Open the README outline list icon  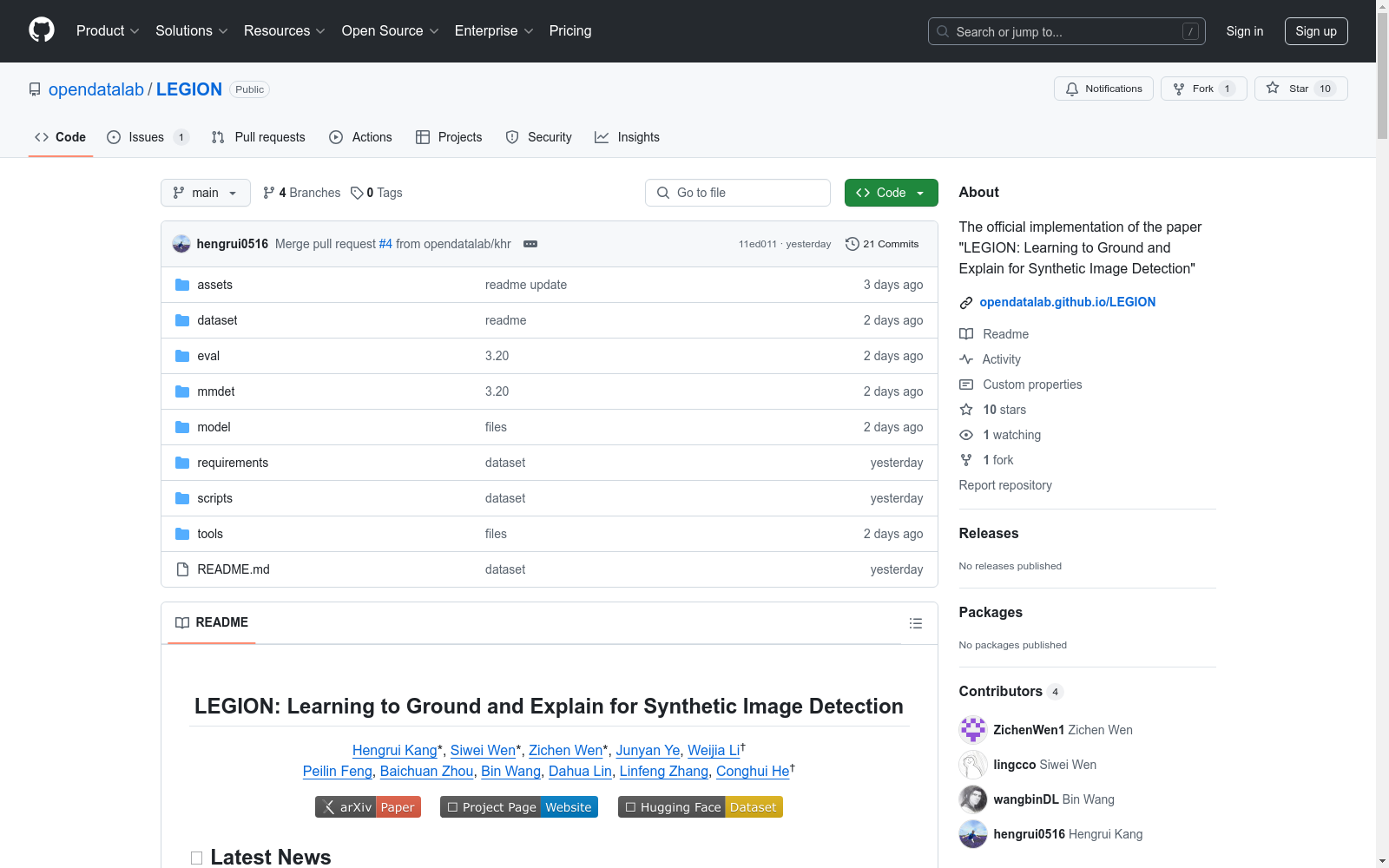916,623
